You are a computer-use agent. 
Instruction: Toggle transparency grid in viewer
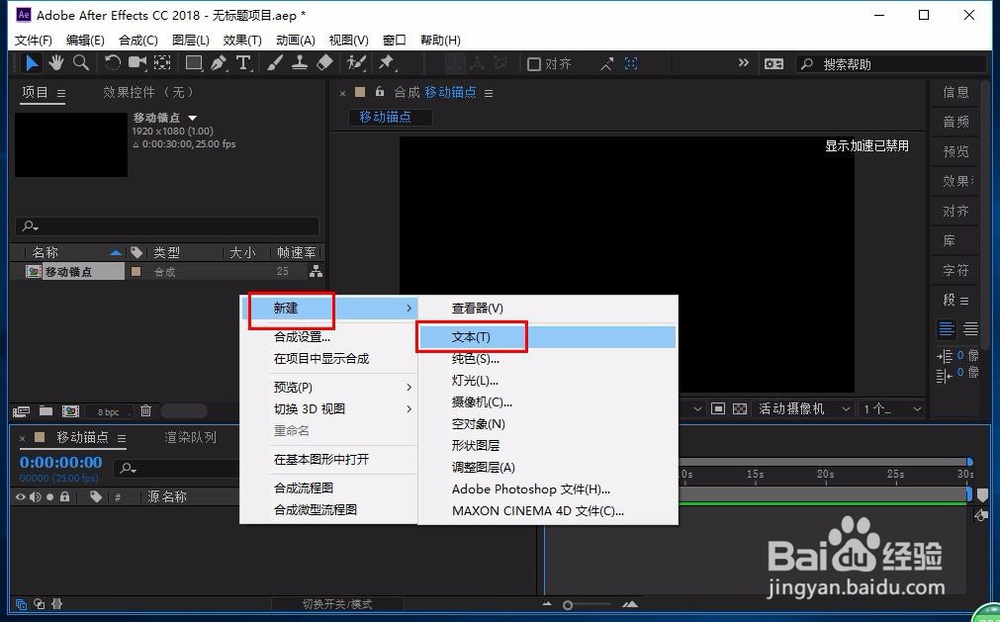740,408
